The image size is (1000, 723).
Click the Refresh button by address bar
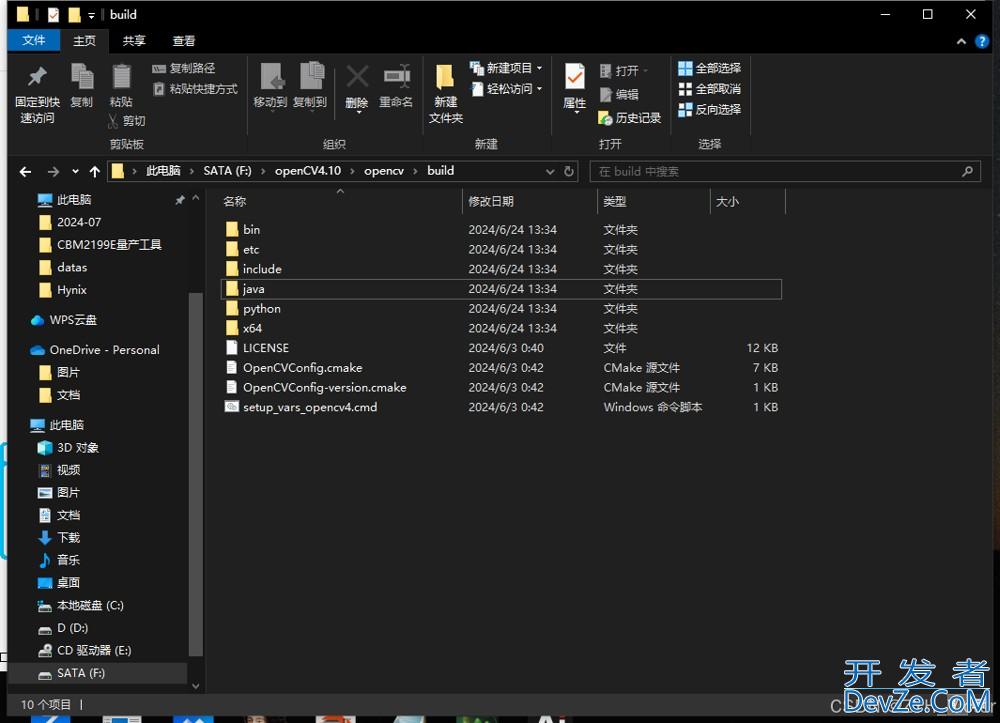point(569,172)
